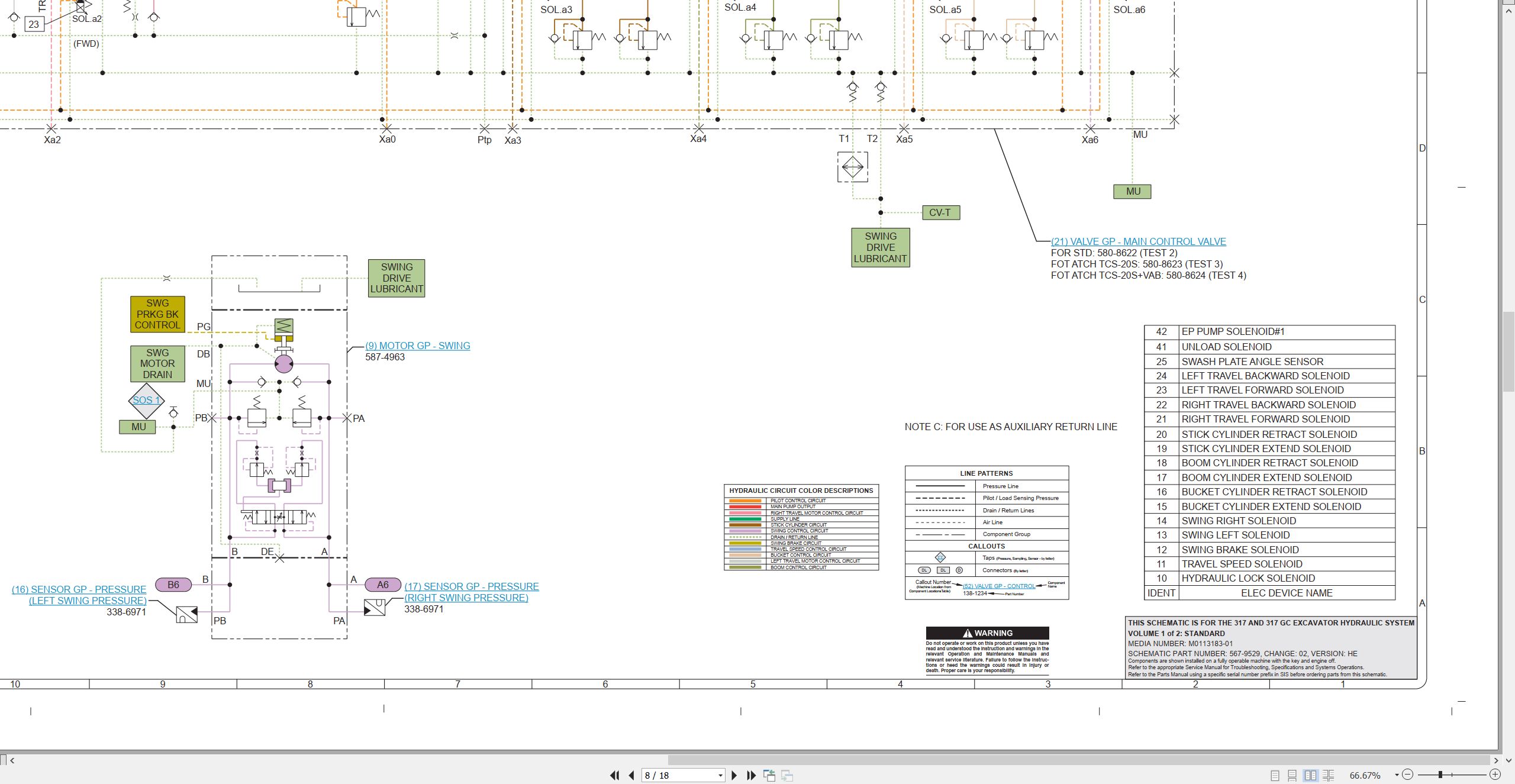Click the zoom out minus icon
The width and height of the screenshot is (1515, 784).
click(1408, 775)
